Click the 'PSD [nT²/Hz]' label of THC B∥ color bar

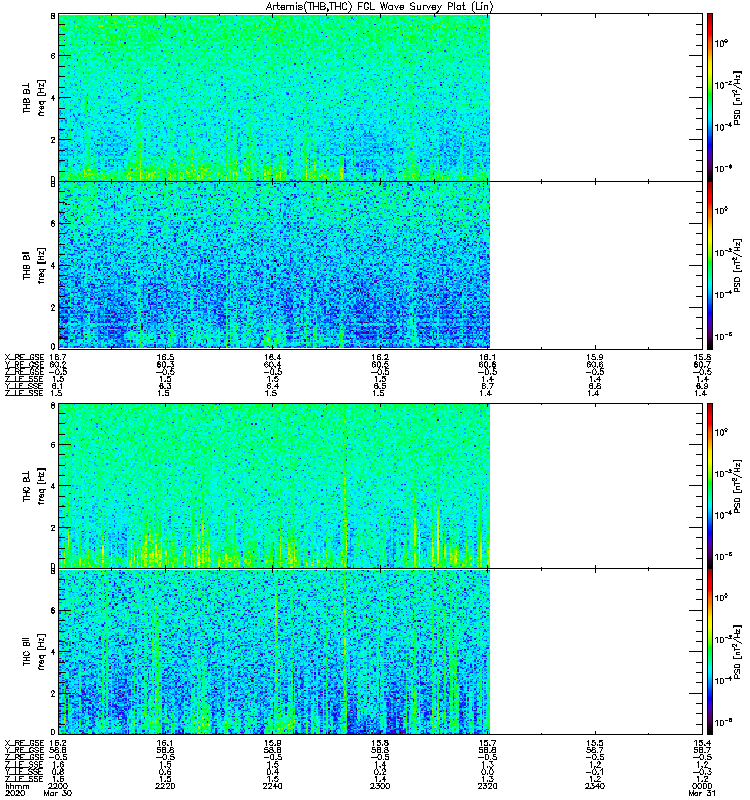point(737,652)
